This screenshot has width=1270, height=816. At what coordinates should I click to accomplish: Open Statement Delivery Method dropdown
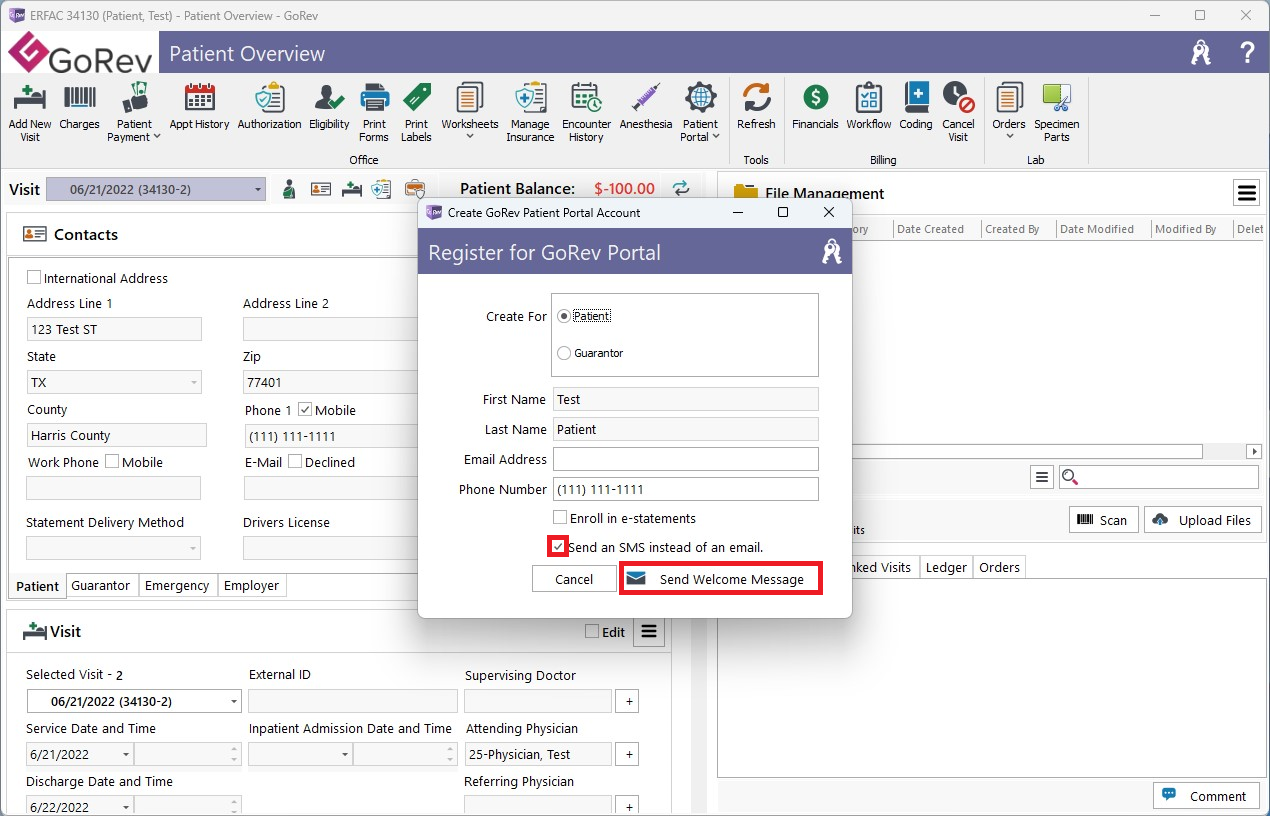tap(193, 548)
